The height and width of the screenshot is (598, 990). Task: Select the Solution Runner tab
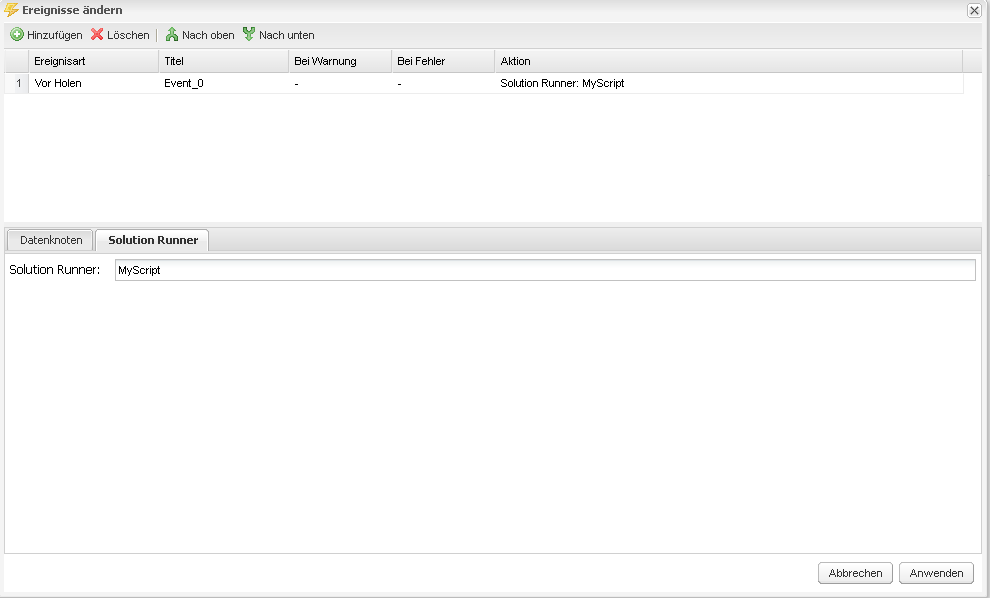pos(152,240)
